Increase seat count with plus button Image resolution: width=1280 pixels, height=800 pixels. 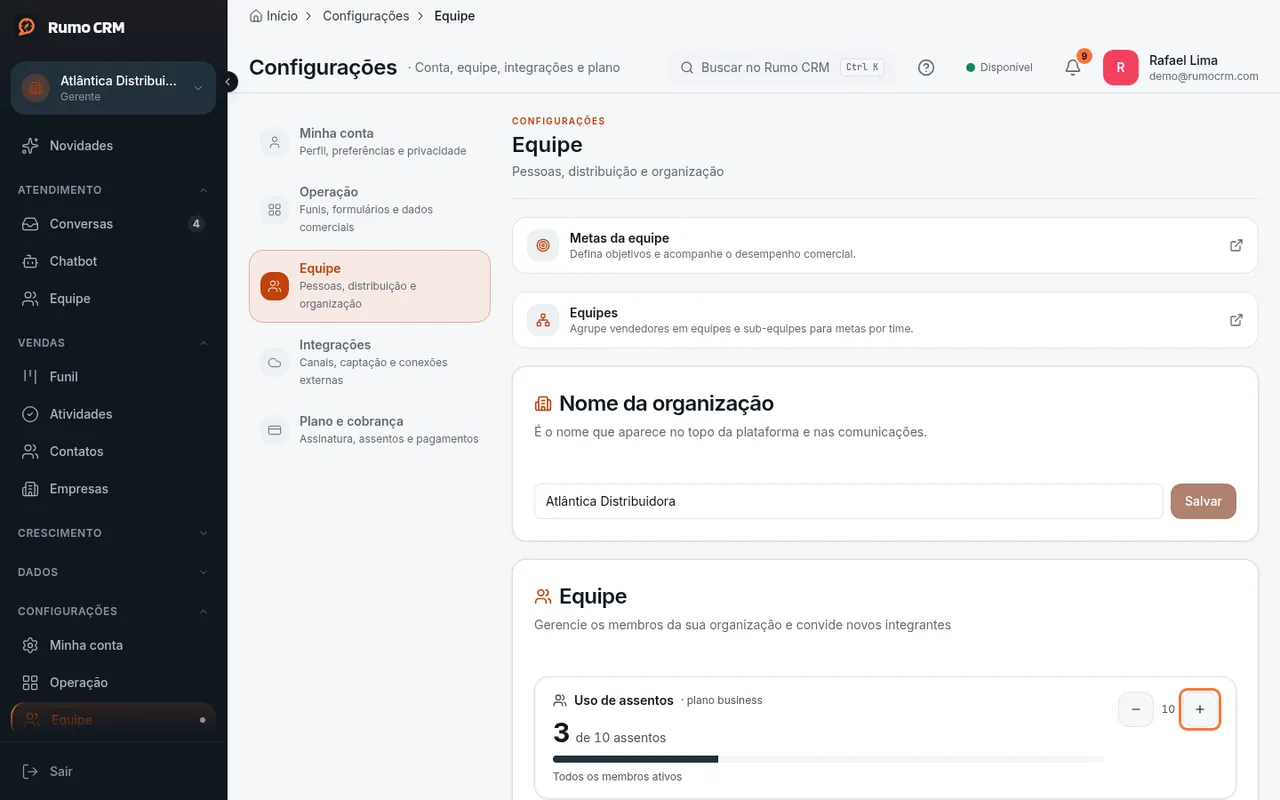point(1200,709)
